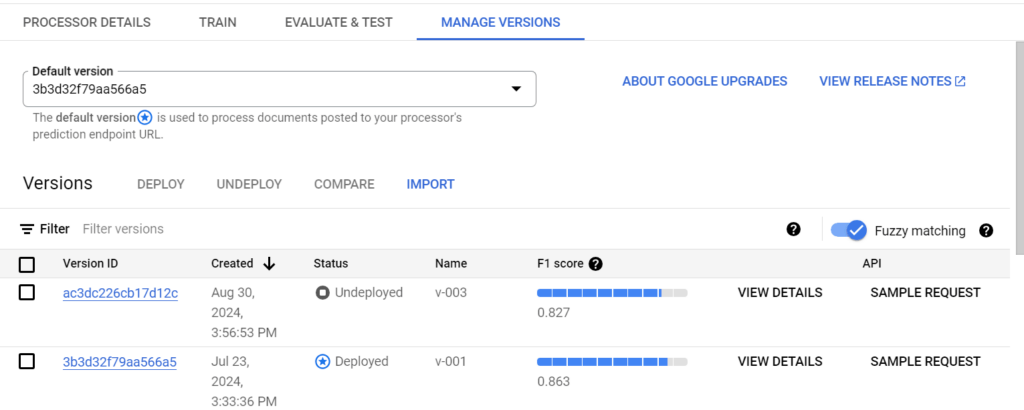This screenshot has width=1024, height=410.
Task: Click the Undeployed status icon for v-003
Action: tap(322, 293)
